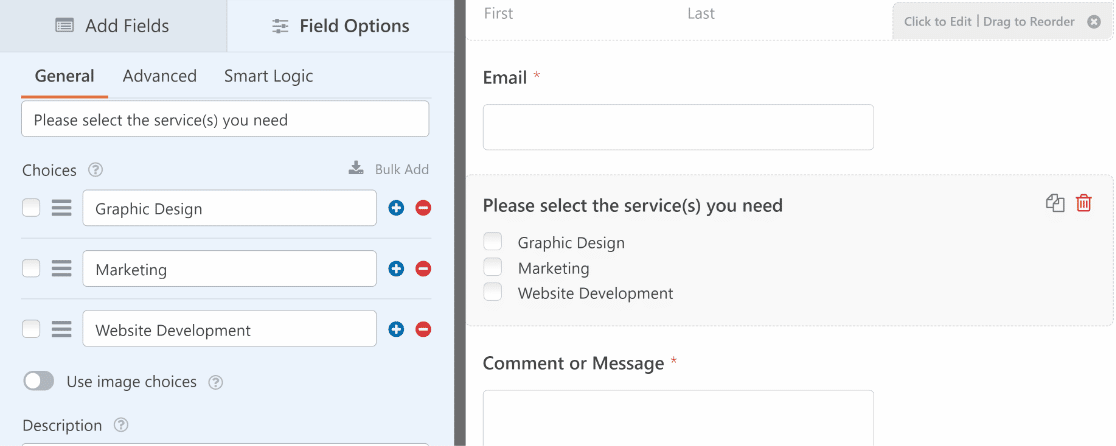This screenshot has width=1116, height=446.
Task: Click the help icon beside Use image choices
Action: coord(216,383)
